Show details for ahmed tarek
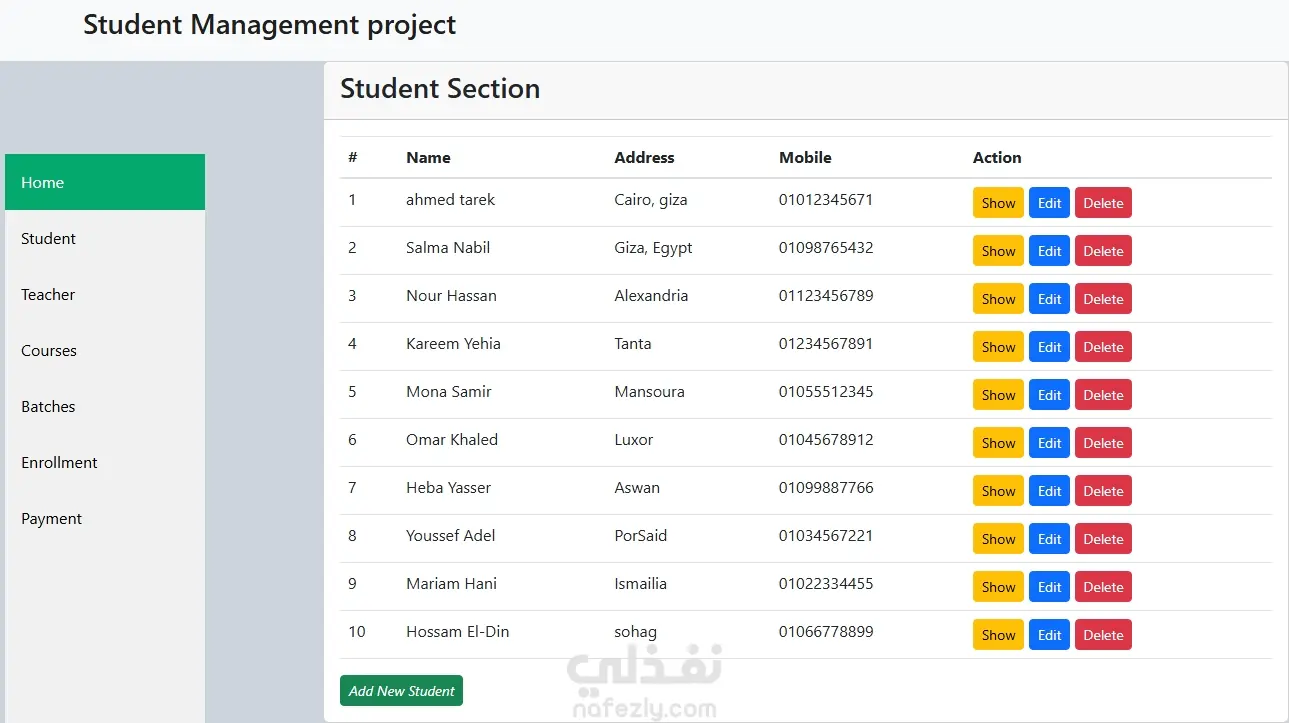This screenshot has height=723, width=1289. 998,203
